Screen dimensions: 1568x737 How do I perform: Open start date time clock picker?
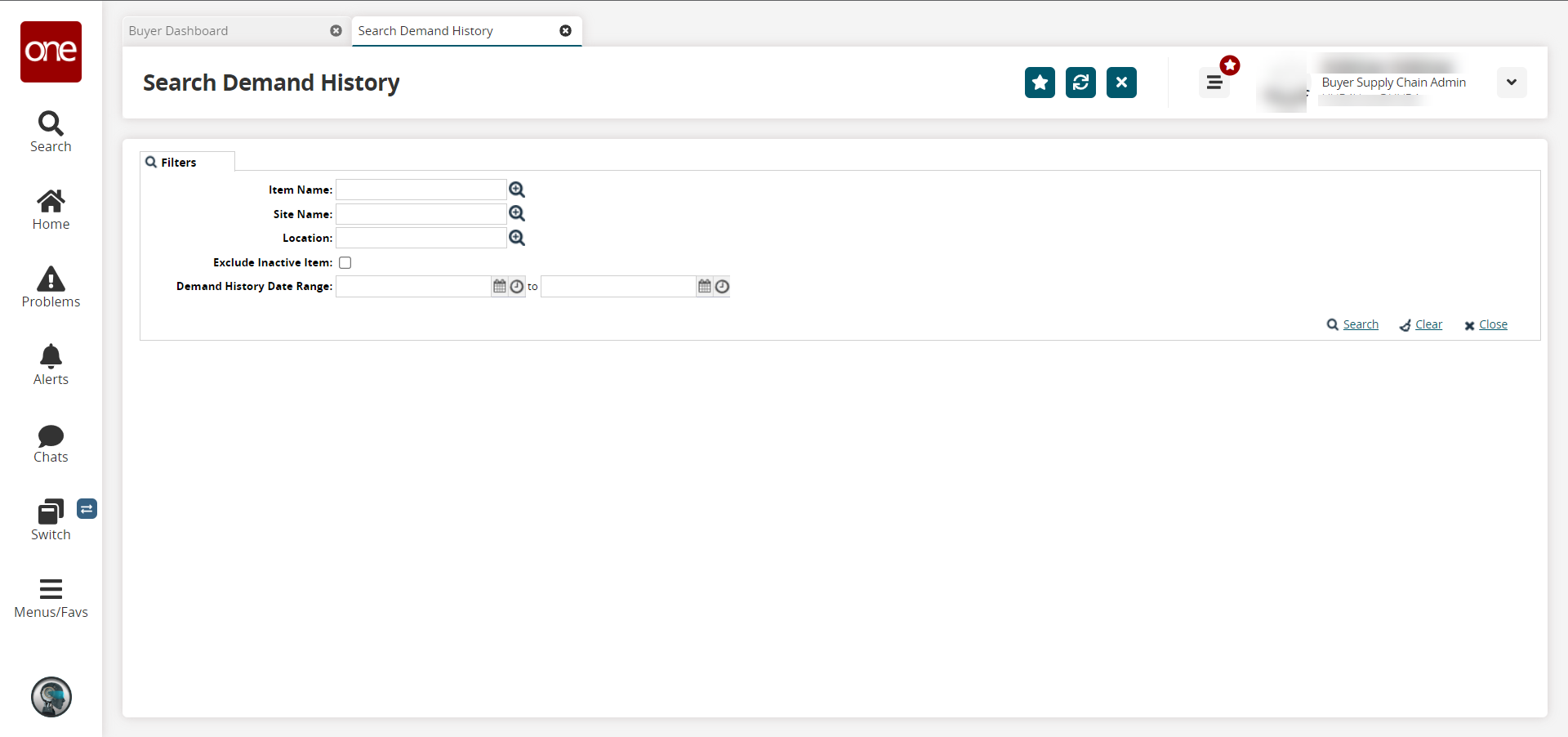[517, 286]
